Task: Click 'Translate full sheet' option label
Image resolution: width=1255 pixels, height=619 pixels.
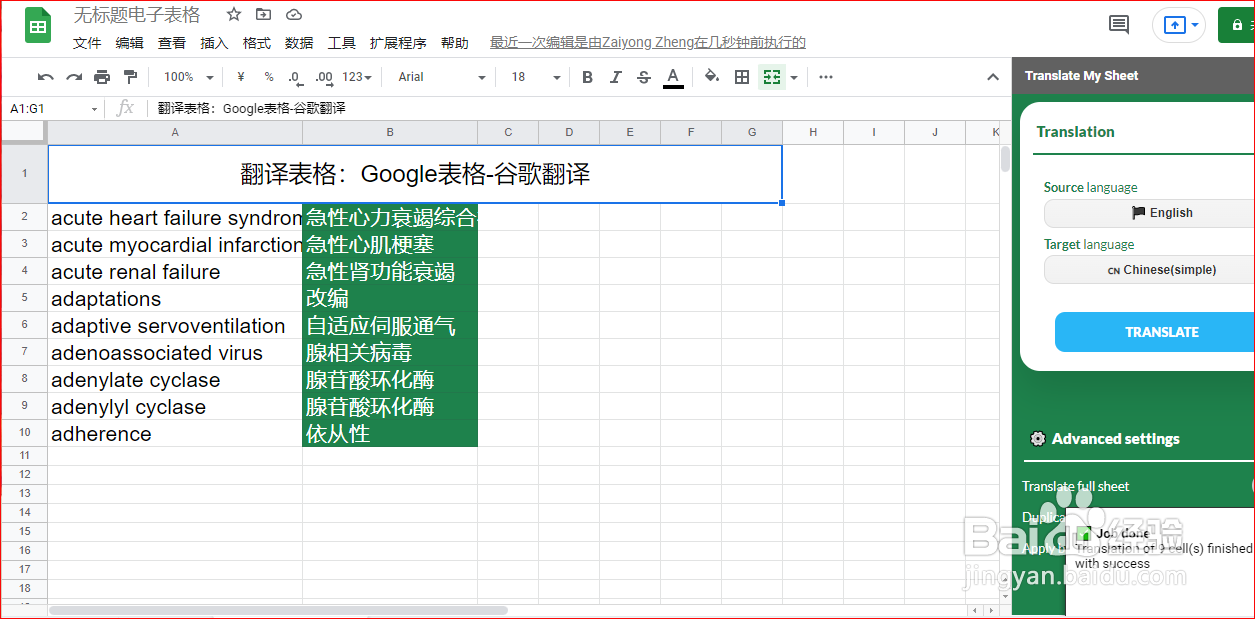Action: (x=1076, y=486)
